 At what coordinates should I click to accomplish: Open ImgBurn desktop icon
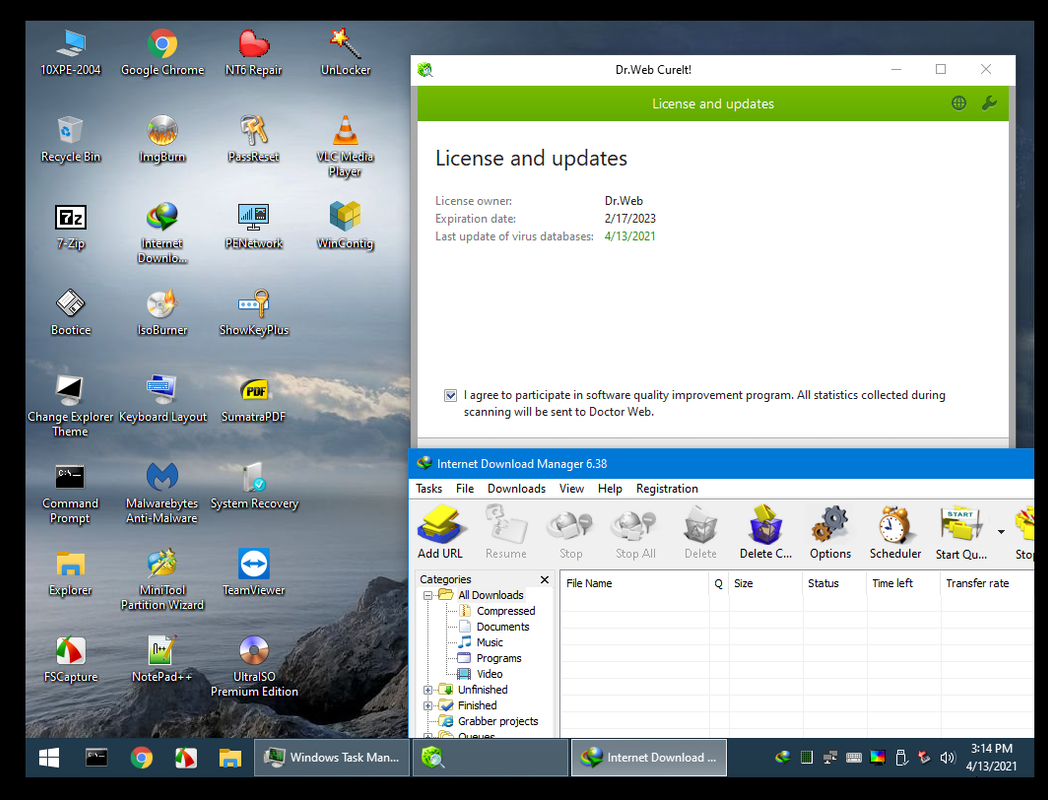[x=162, y=139]
